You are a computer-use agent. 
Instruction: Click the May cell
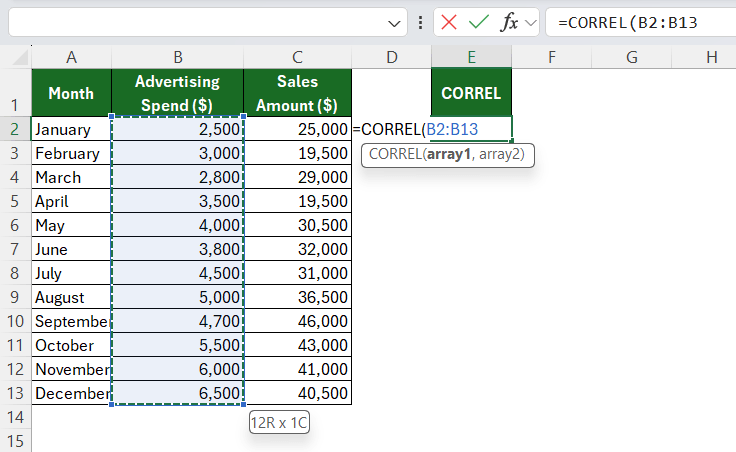click(x=71, y=225)
